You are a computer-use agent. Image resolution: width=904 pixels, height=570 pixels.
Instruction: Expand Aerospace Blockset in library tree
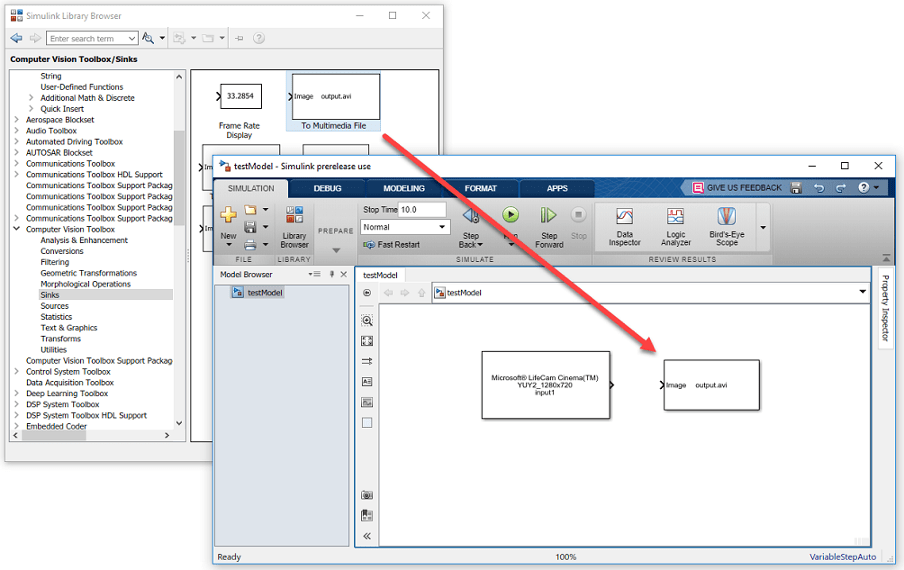(x=16, y=120)
